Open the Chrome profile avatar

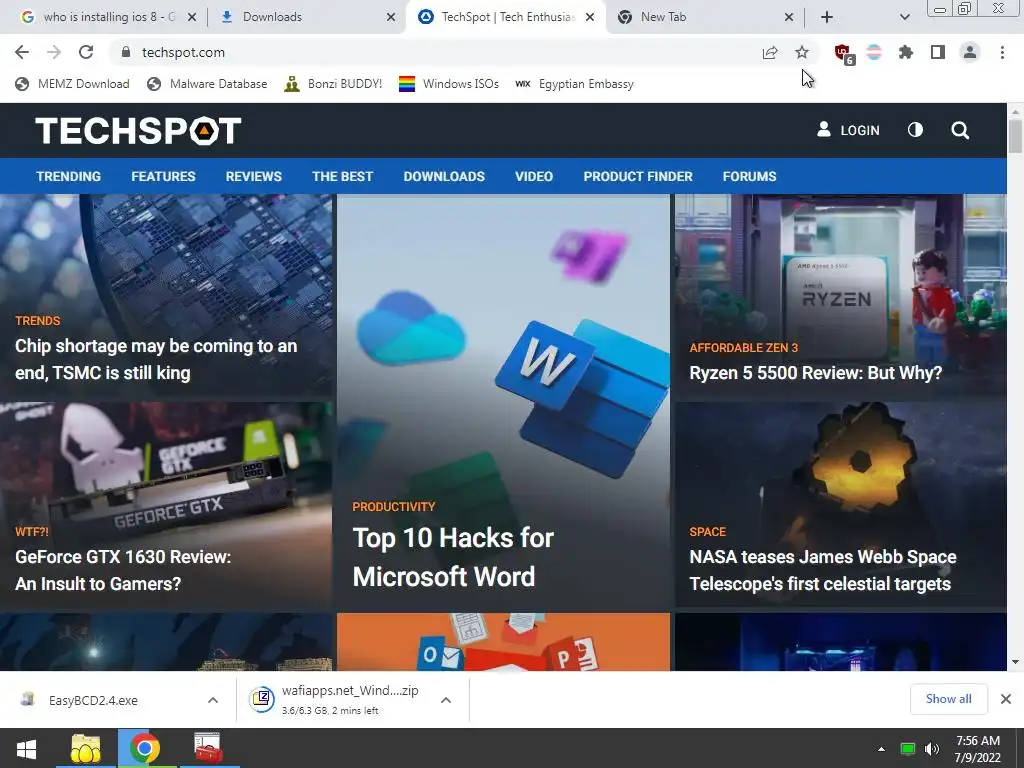970,52
